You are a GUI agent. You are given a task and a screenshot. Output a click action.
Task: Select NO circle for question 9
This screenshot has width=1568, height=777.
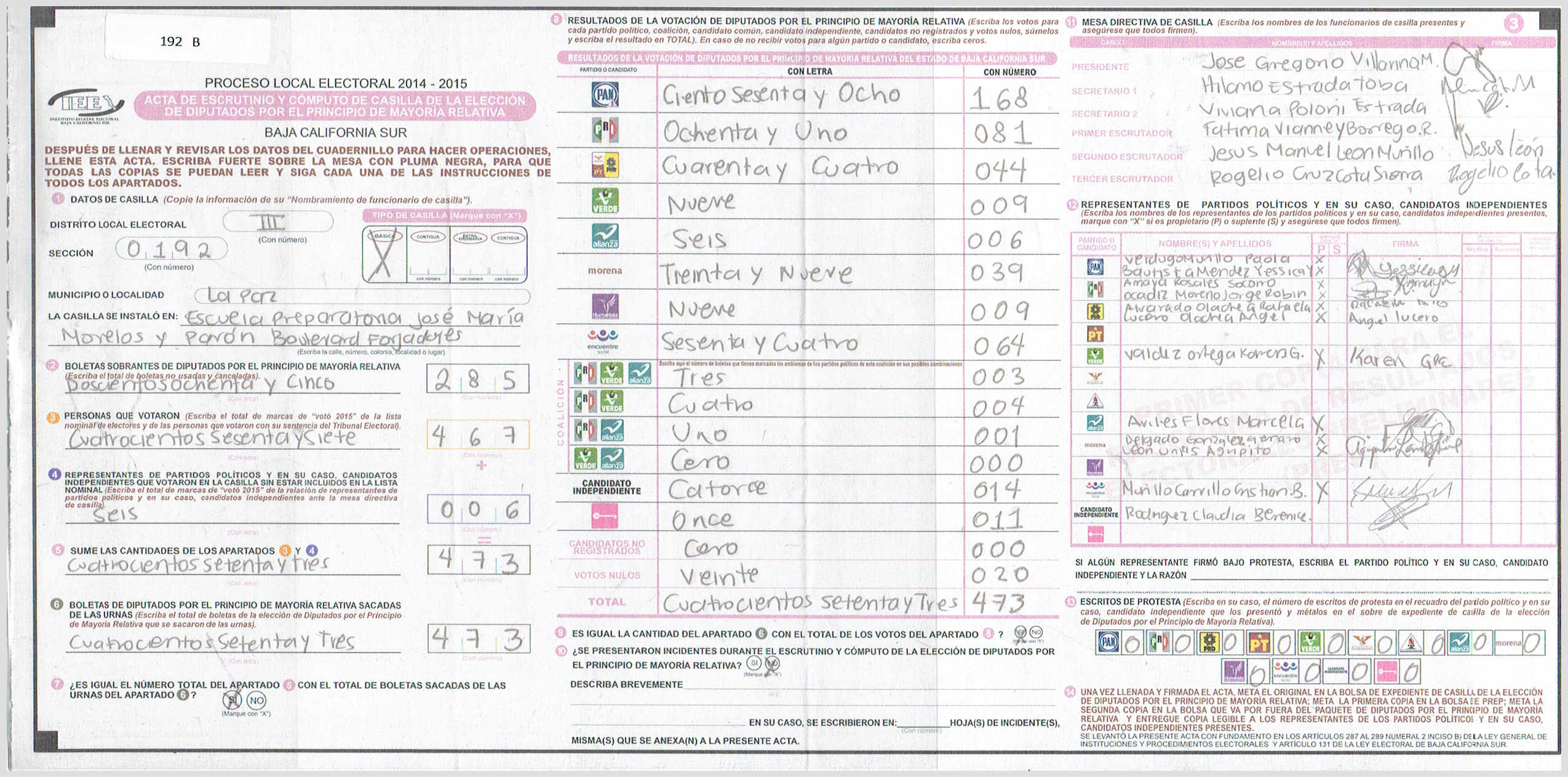pos(1036,632)
